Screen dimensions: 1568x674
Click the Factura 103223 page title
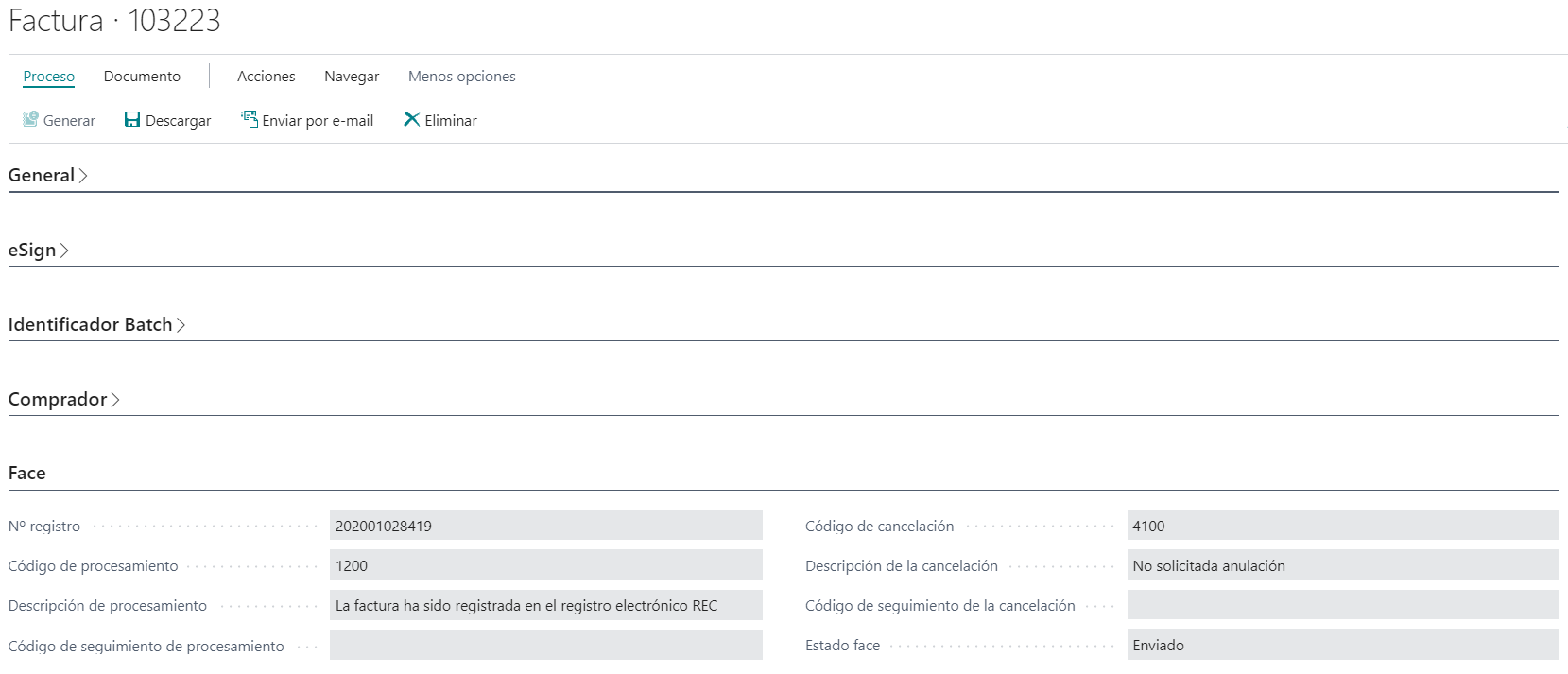click(113, 21)
